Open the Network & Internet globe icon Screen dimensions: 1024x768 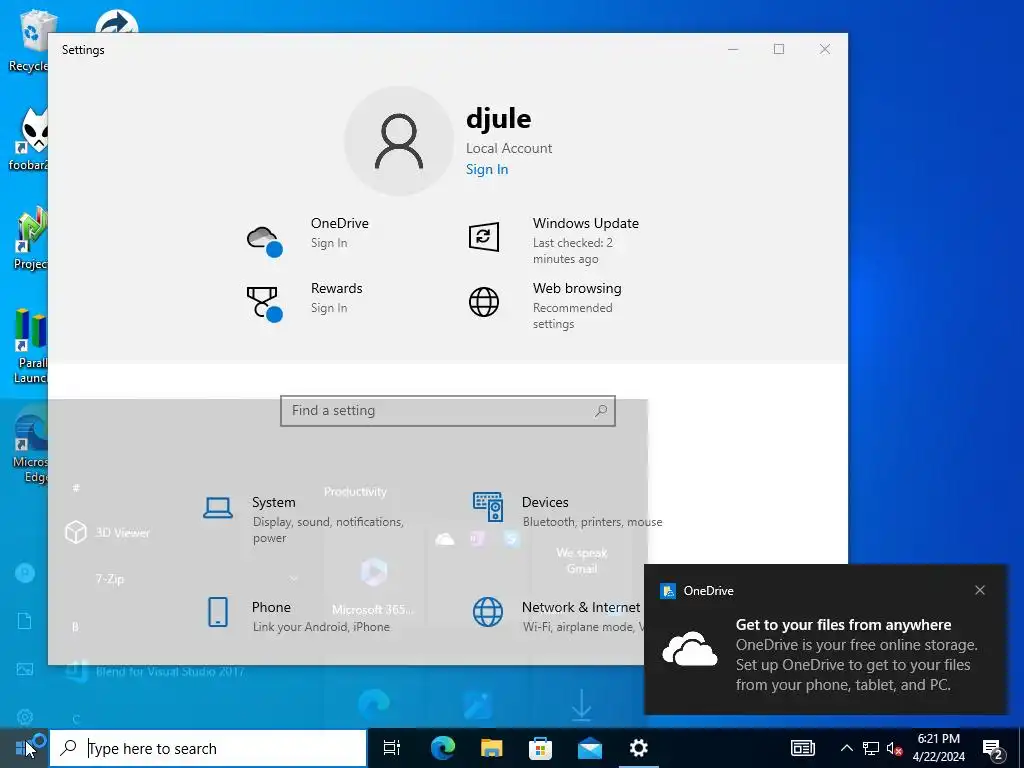(488, 612)
